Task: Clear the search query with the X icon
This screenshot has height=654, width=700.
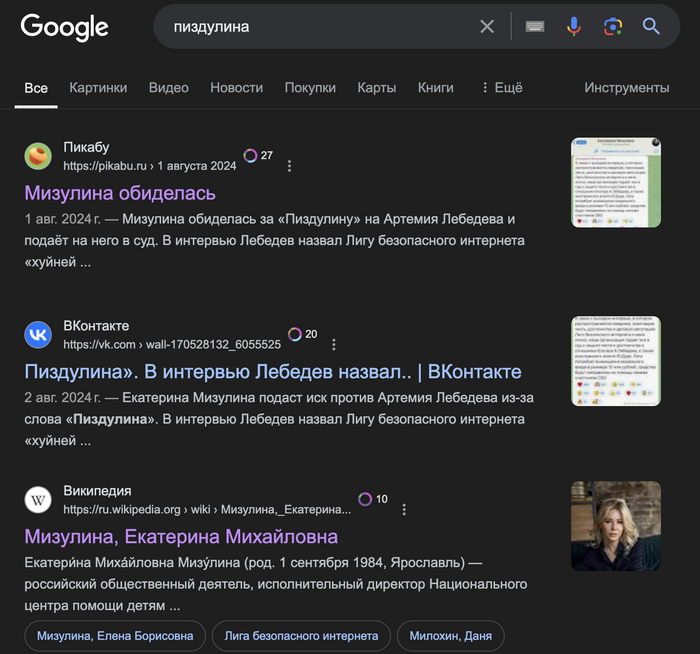Action: tap(487, 27)
